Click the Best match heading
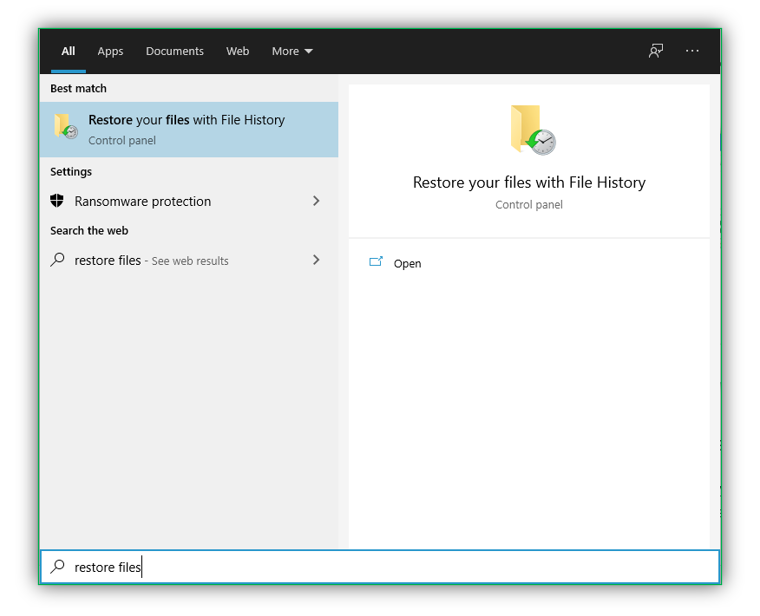Image resolution: width=760 pixels, height=616 pixels. click(x=78, y=89)
